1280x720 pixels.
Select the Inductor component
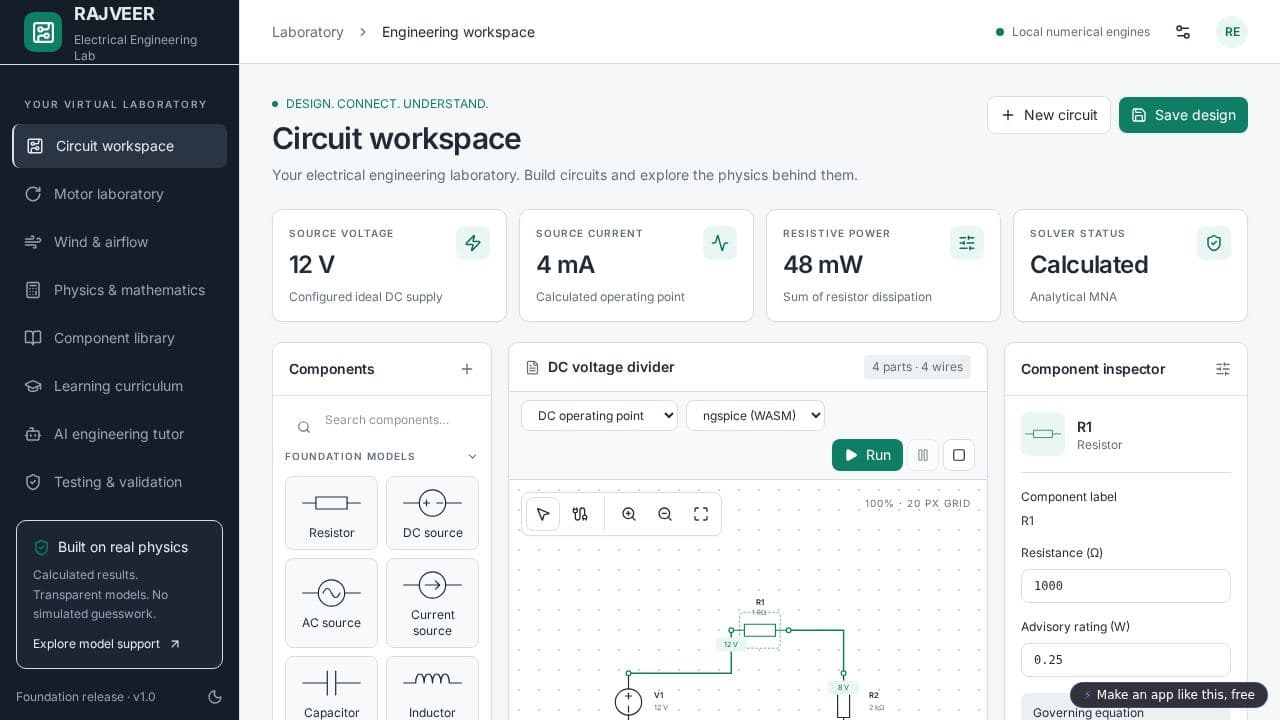(x=432, y=690)
